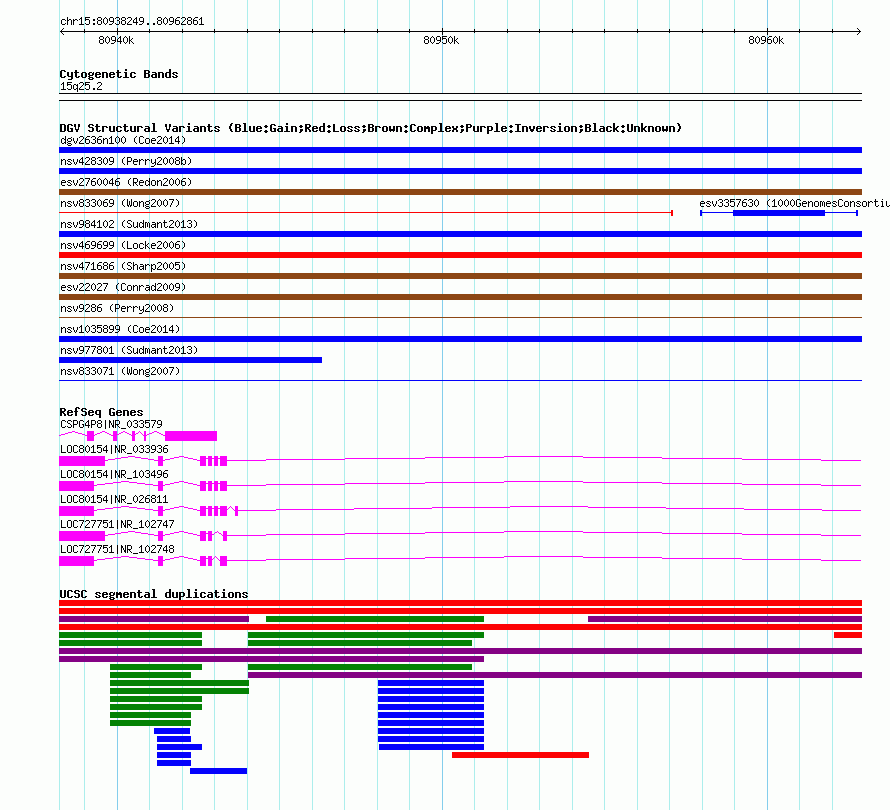Click the nsv833069 (Wong2007) label
The height and width of the screenshot is (810, 890).
[x=120, y=203]
